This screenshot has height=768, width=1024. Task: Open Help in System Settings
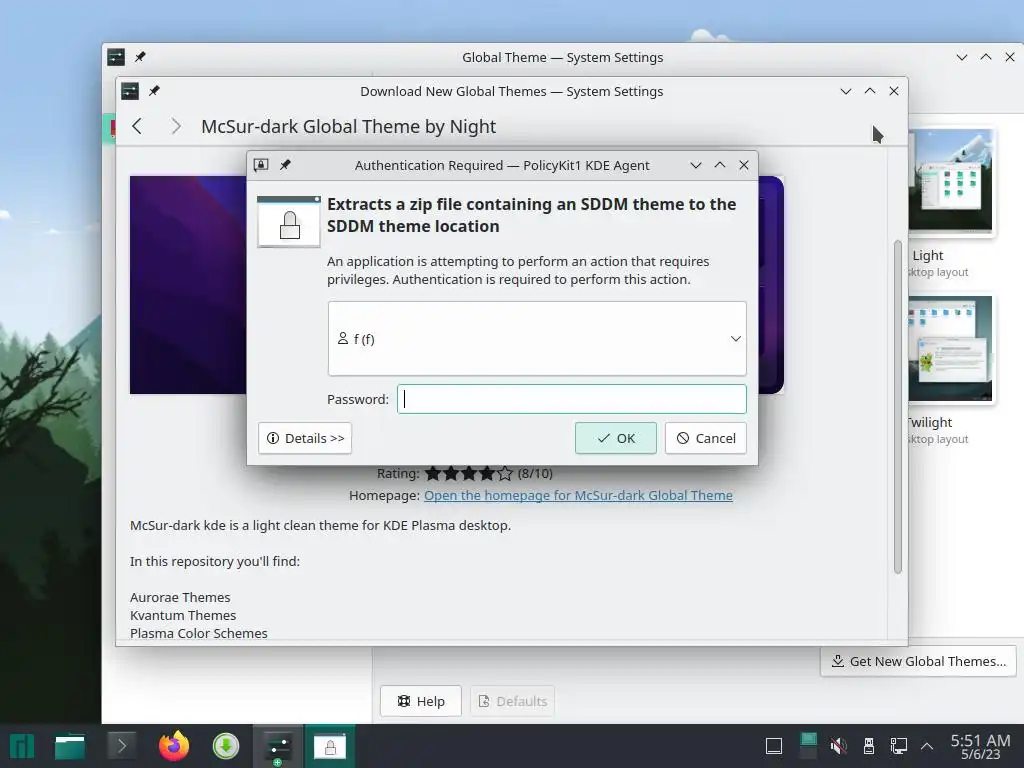421,701
